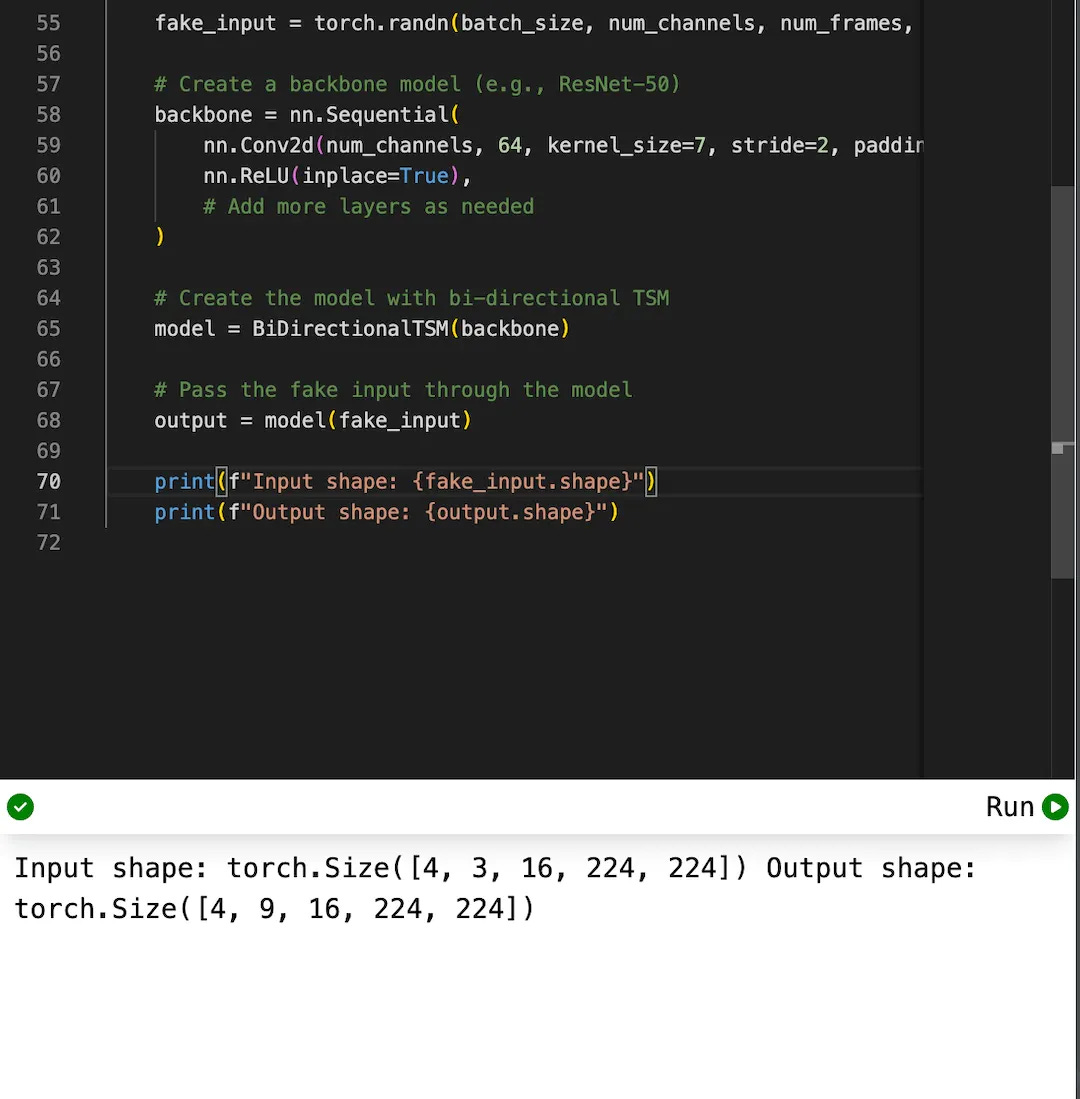Place cursor on fake_input = torch.randn line

[x=533, y=23]
